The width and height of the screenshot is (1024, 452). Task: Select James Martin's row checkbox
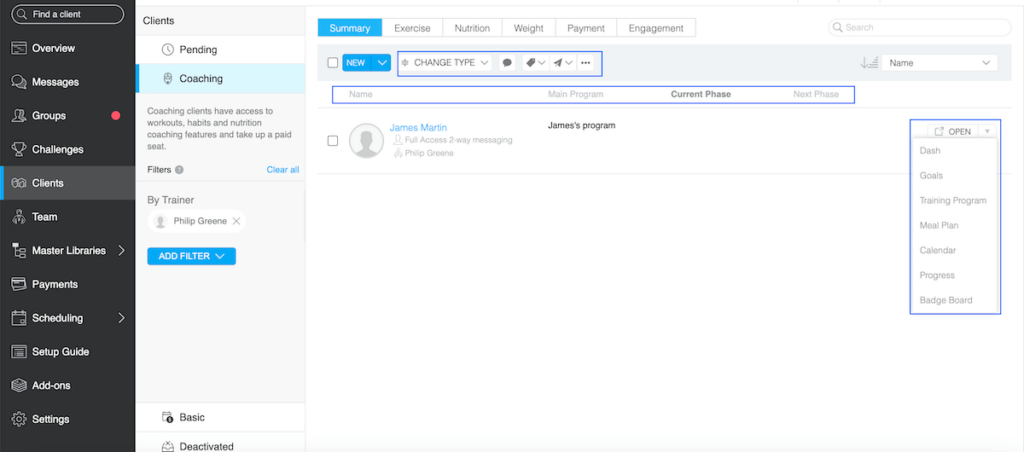[333, 140]
